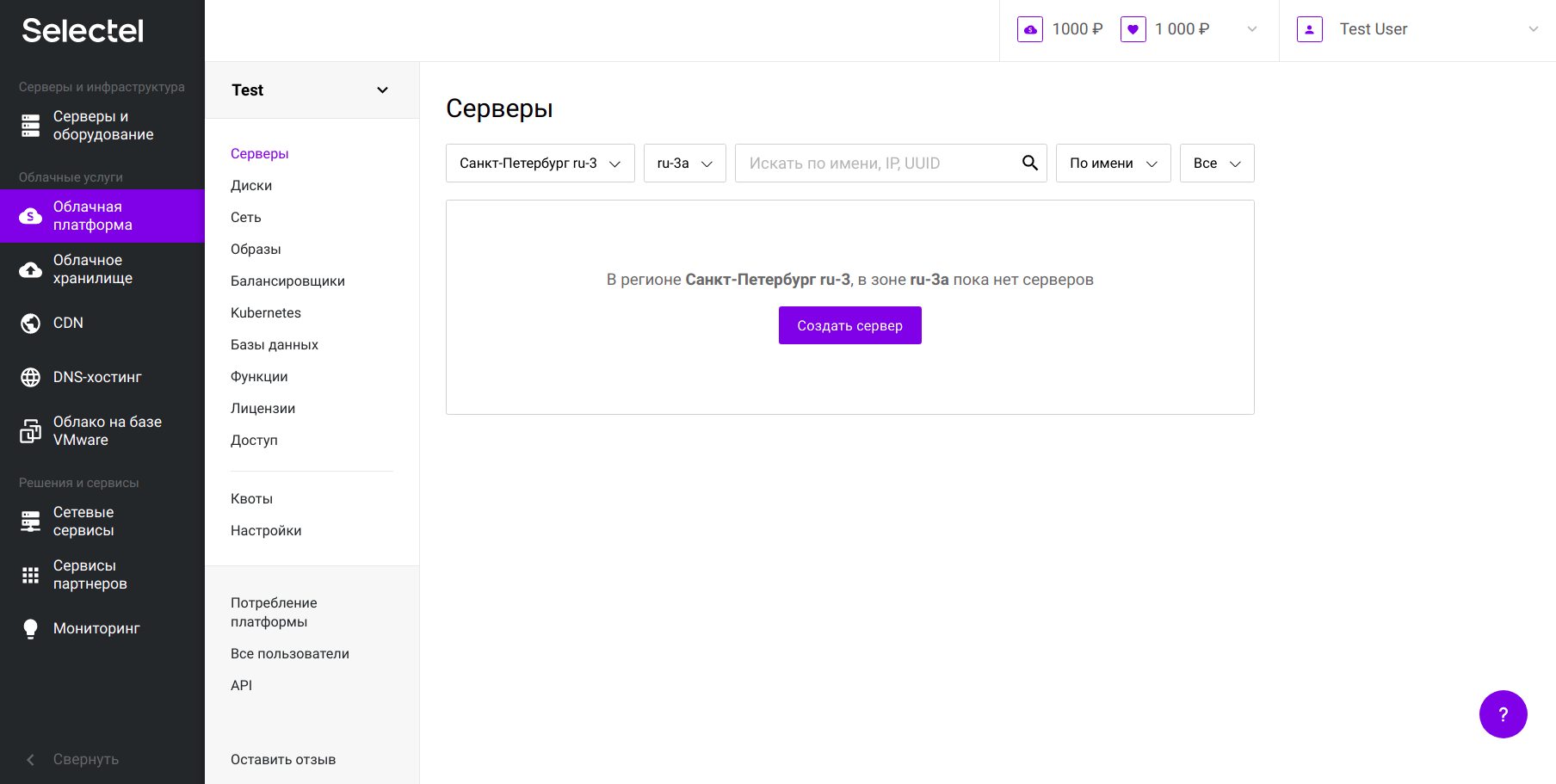The width and height of the screenshot is (1556, 784).
Task: Open Диски section
Action: coord(251,186)
